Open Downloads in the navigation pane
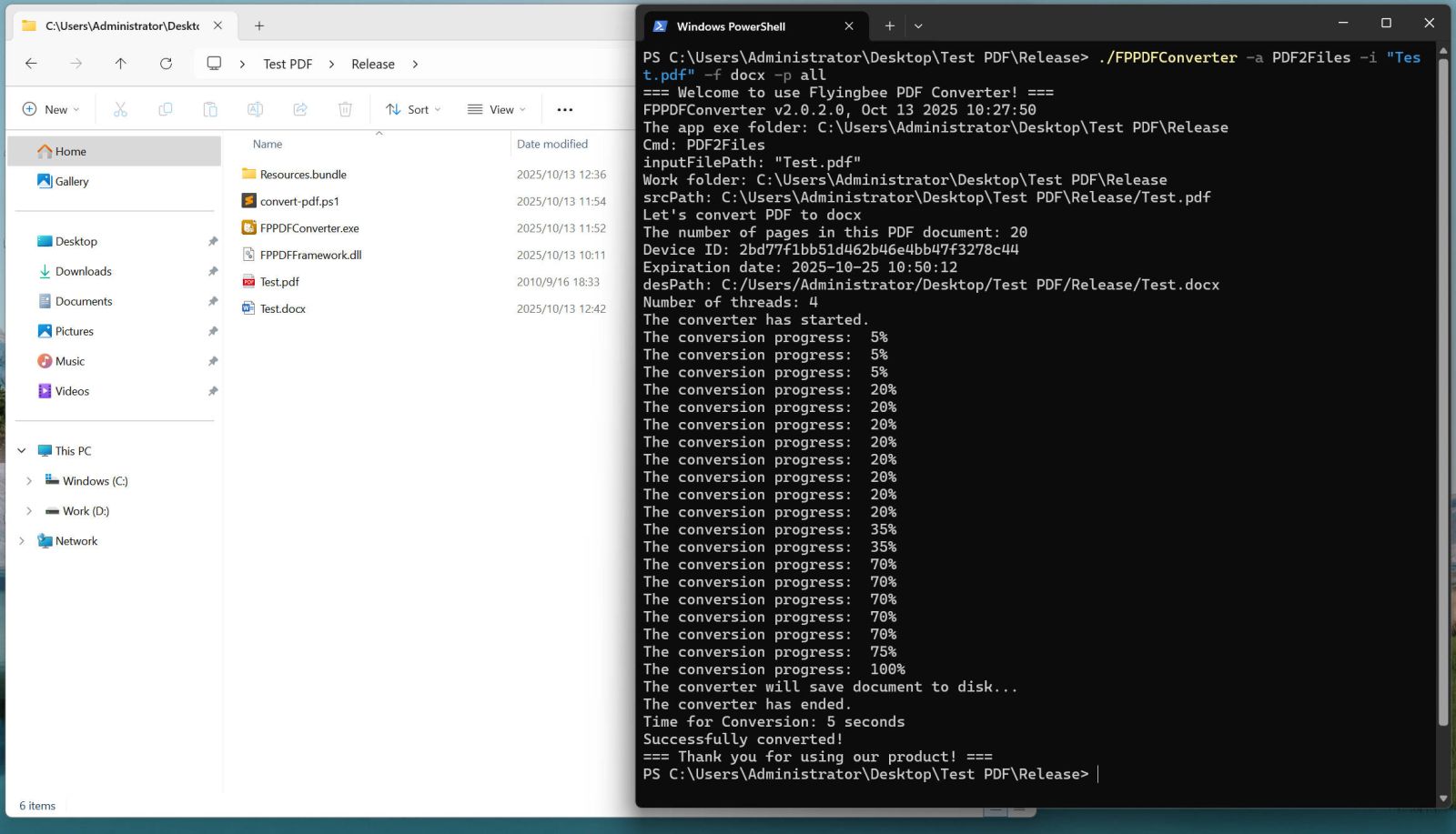 [83, 271]
